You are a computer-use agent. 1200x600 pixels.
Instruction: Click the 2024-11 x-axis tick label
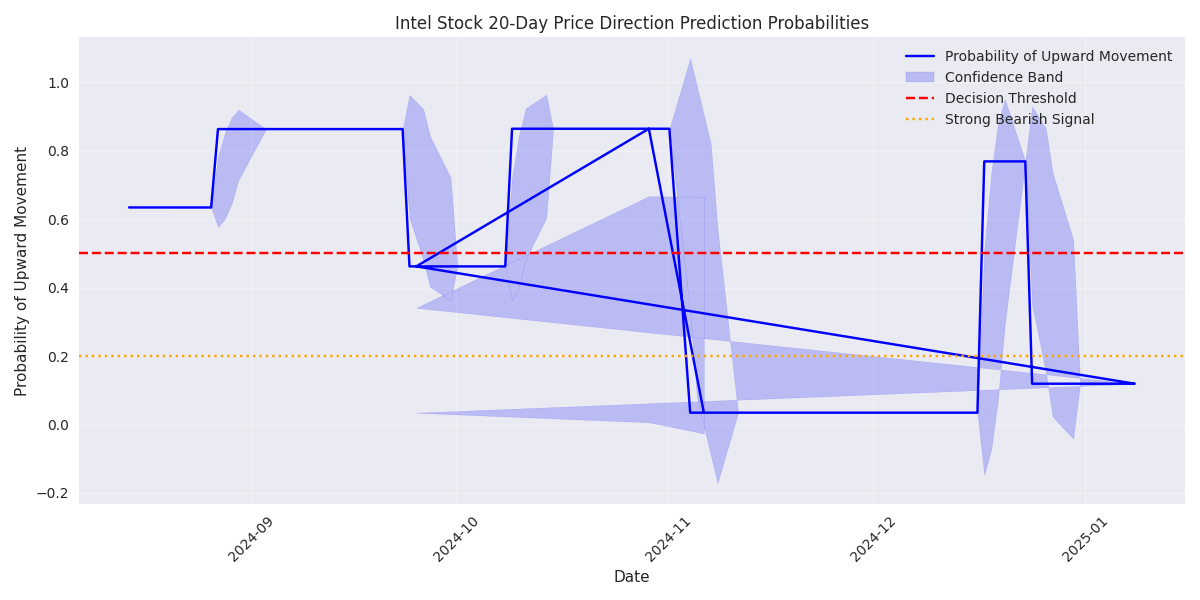click(x=668, y=540)
